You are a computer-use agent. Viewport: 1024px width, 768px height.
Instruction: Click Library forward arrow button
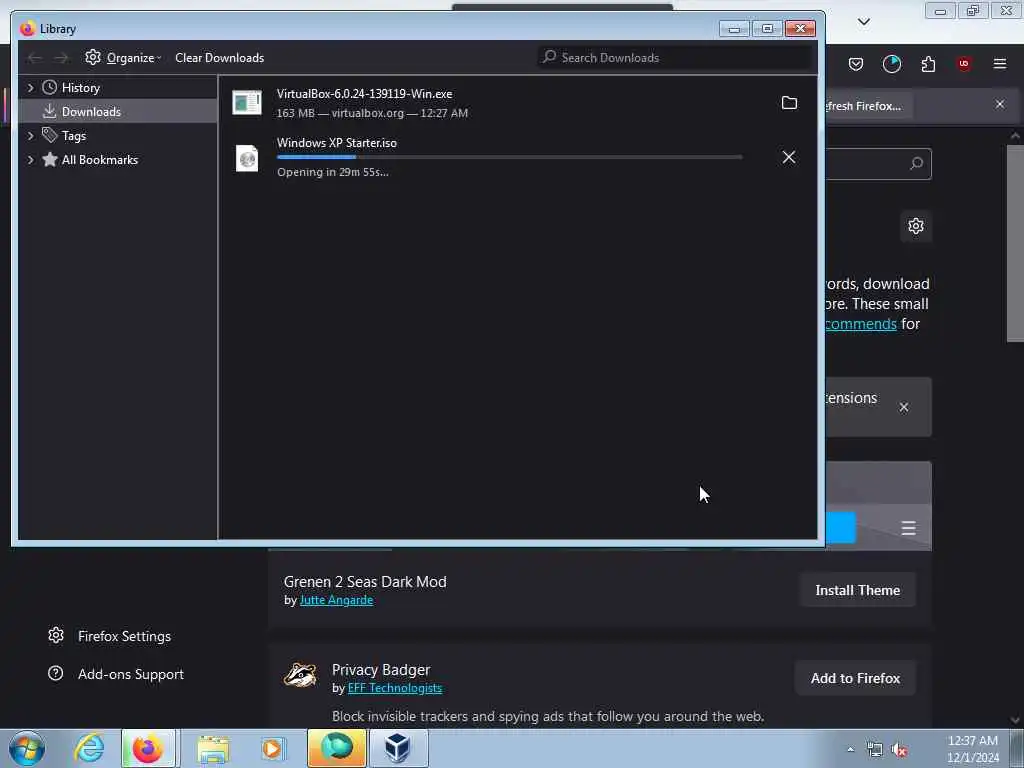pyautogui.click(x=61, y=58)
